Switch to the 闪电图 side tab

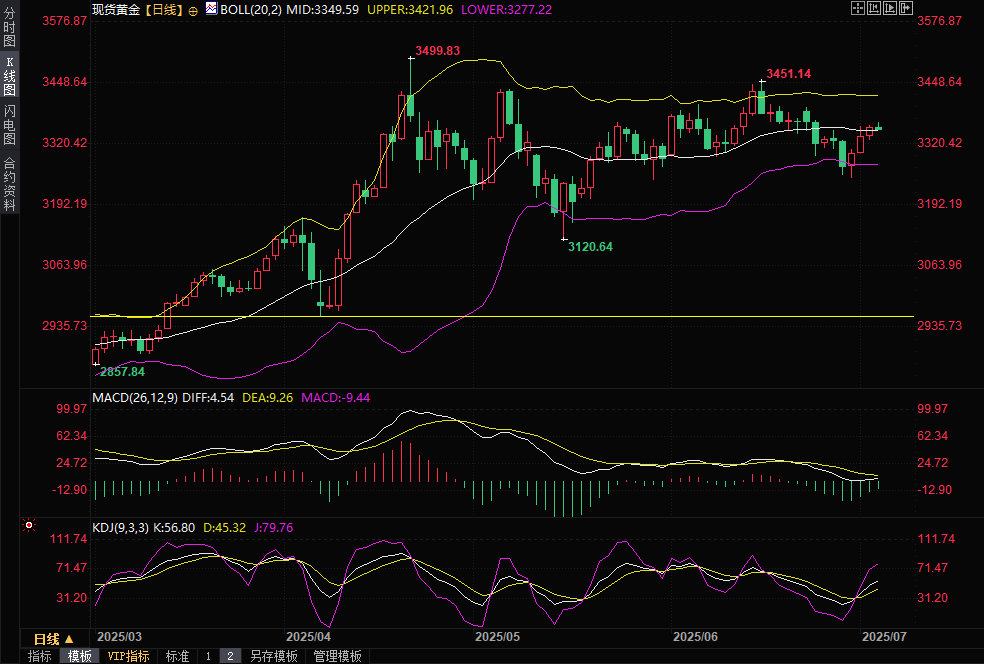[x=9, y=126]
